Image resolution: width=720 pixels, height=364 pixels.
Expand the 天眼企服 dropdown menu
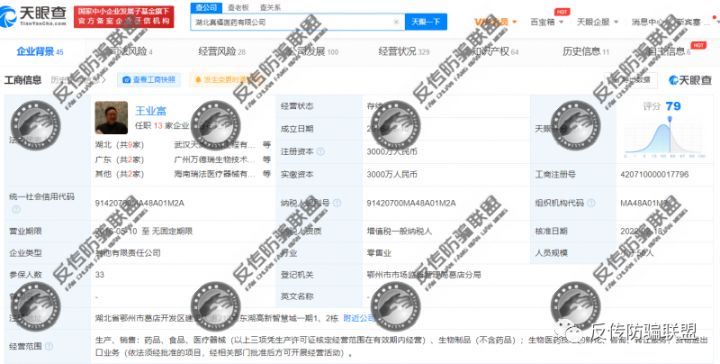click(x=597, y=22)
